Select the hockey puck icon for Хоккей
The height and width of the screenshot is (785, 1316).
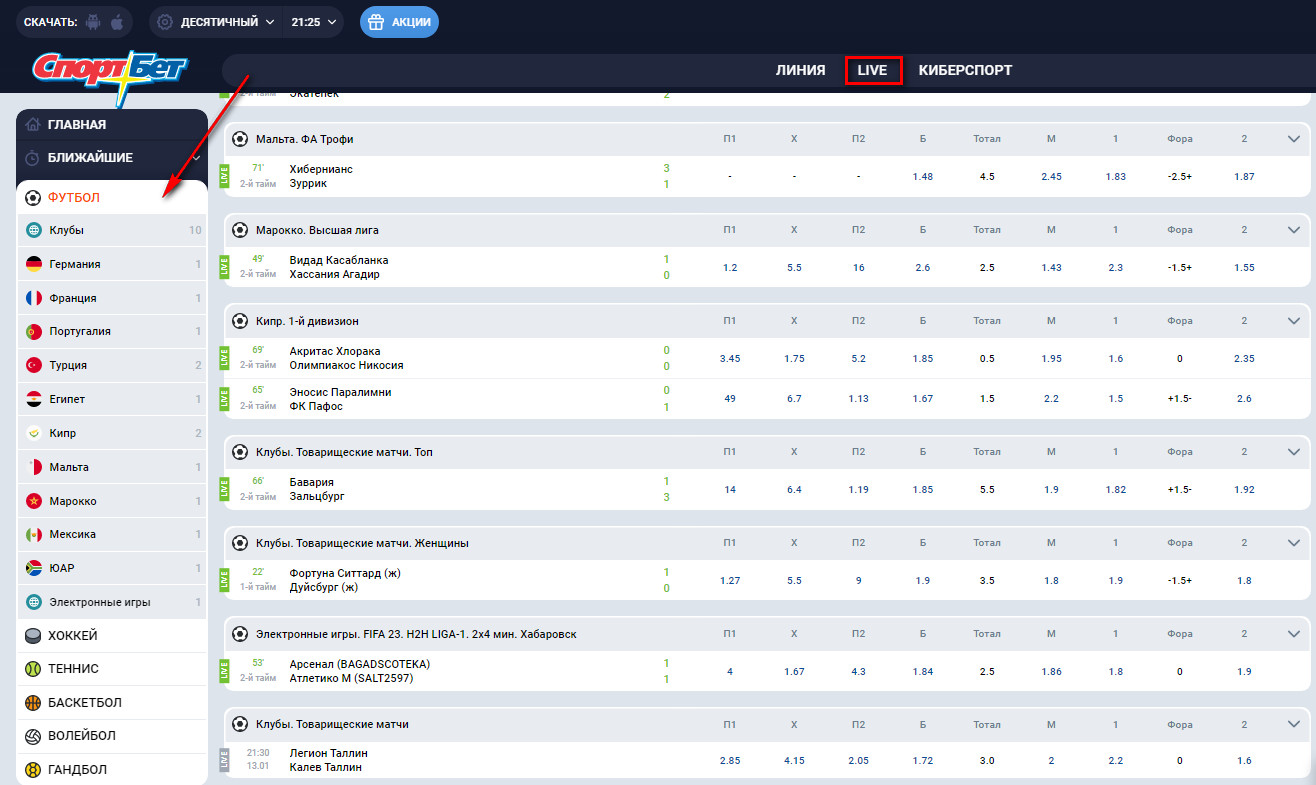click(33, 636)
